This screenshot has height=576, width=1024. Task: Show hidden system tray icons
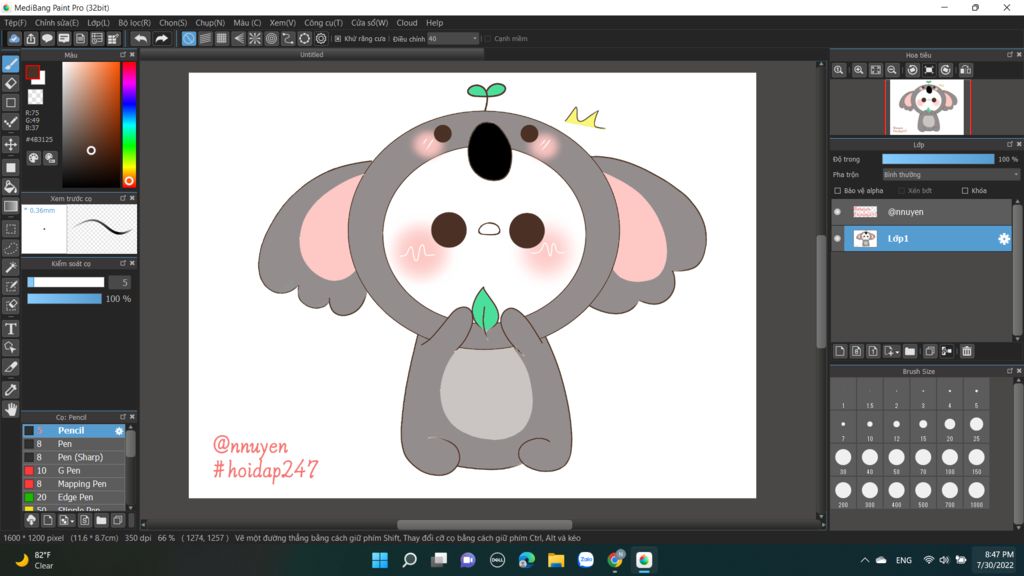pos(865,560)
